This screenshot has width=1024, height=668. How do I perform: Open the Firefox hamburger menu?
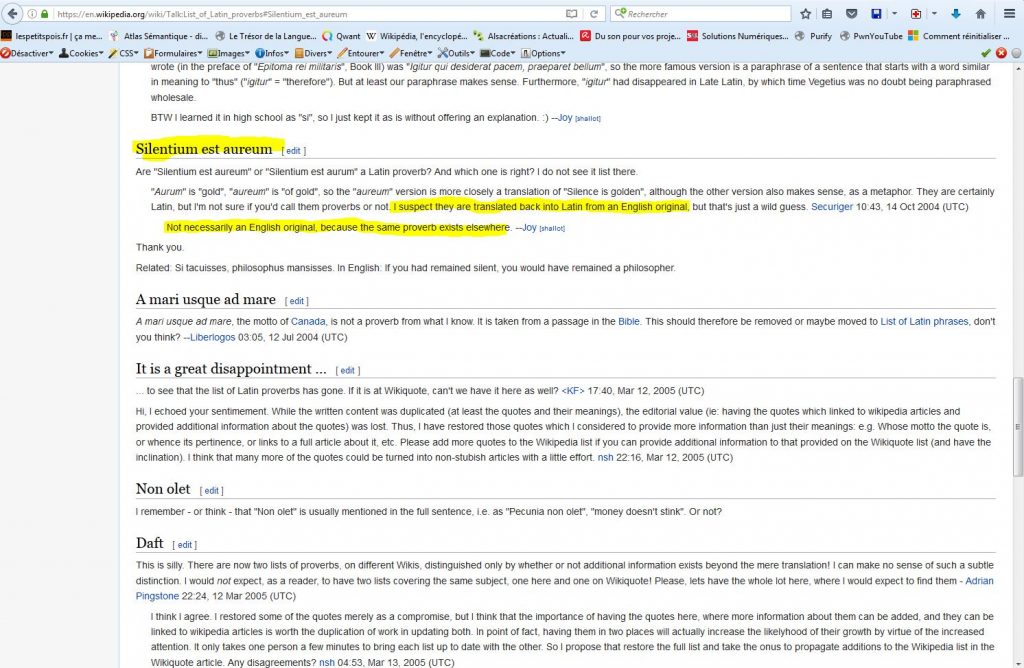pos(1009,14)
